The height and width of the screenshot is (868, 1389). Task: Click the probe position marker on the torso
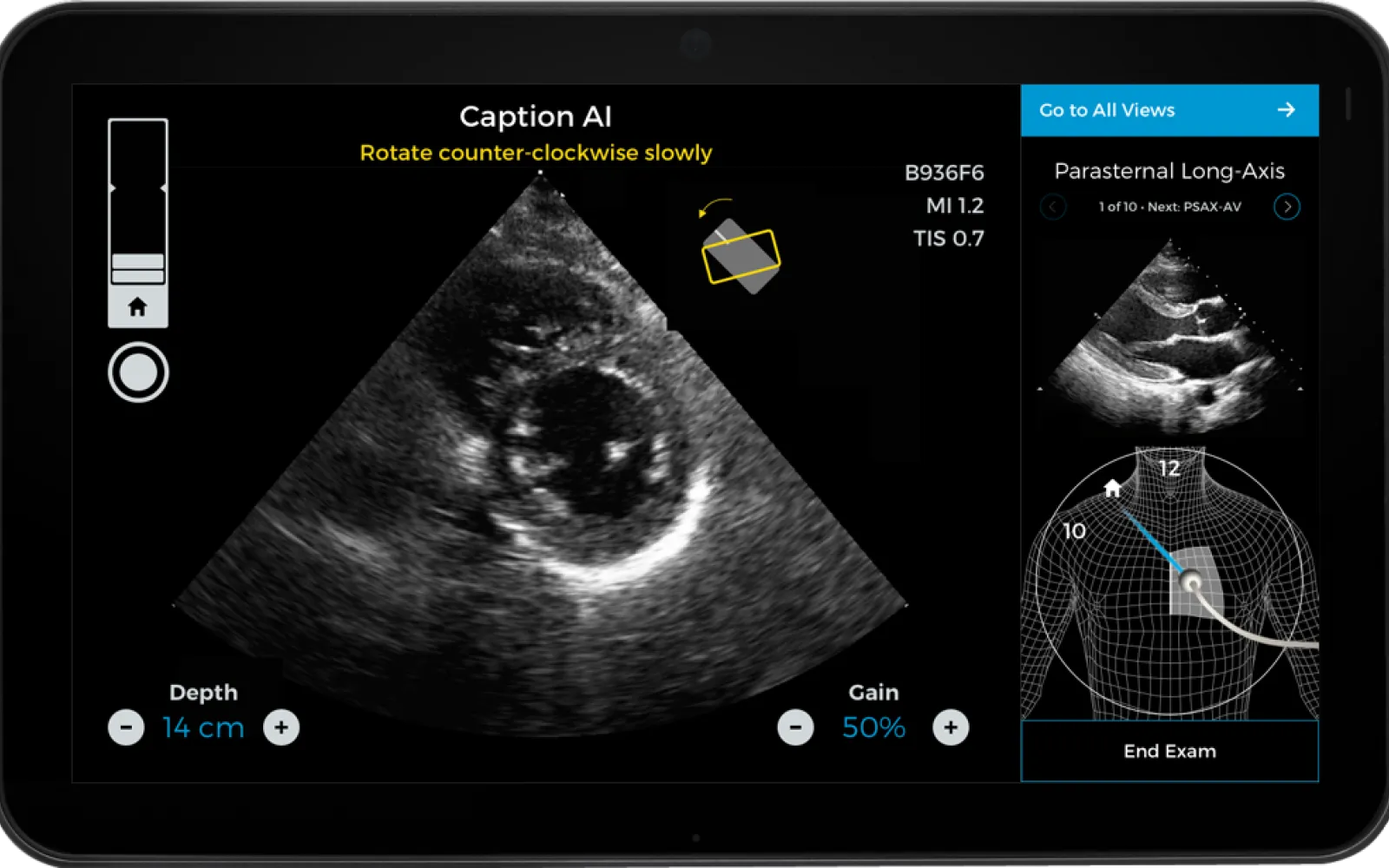point(1193,582)
